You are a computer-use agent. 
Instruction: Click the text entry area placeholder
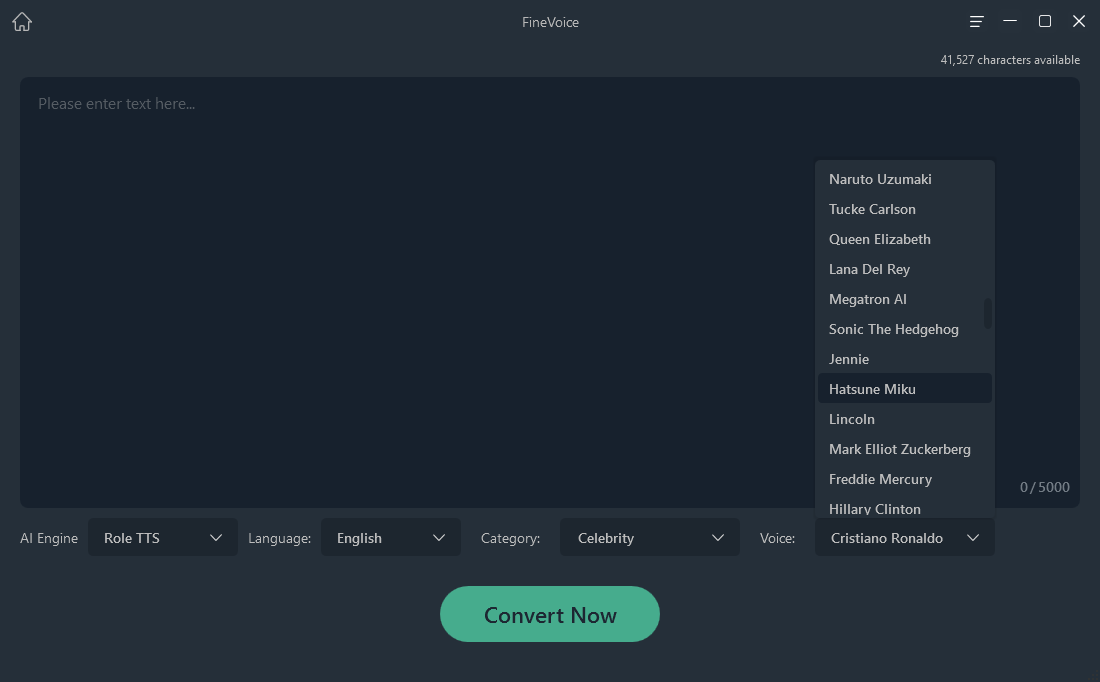tap(116, 104)
